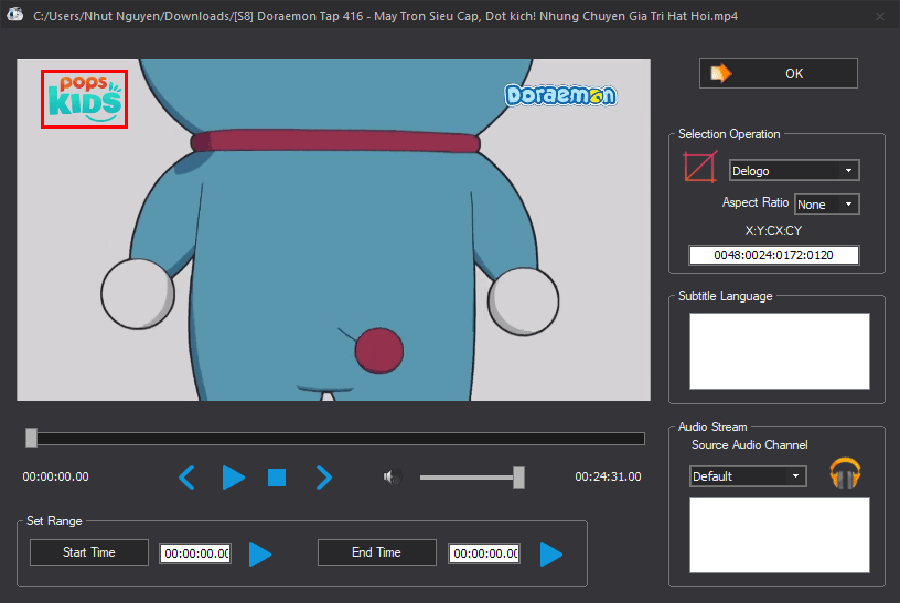Viewport: 900px width, 603px height.
Task: Mute audio with the speaker icon
Action: pyautogui.click(x=393, y=477)
